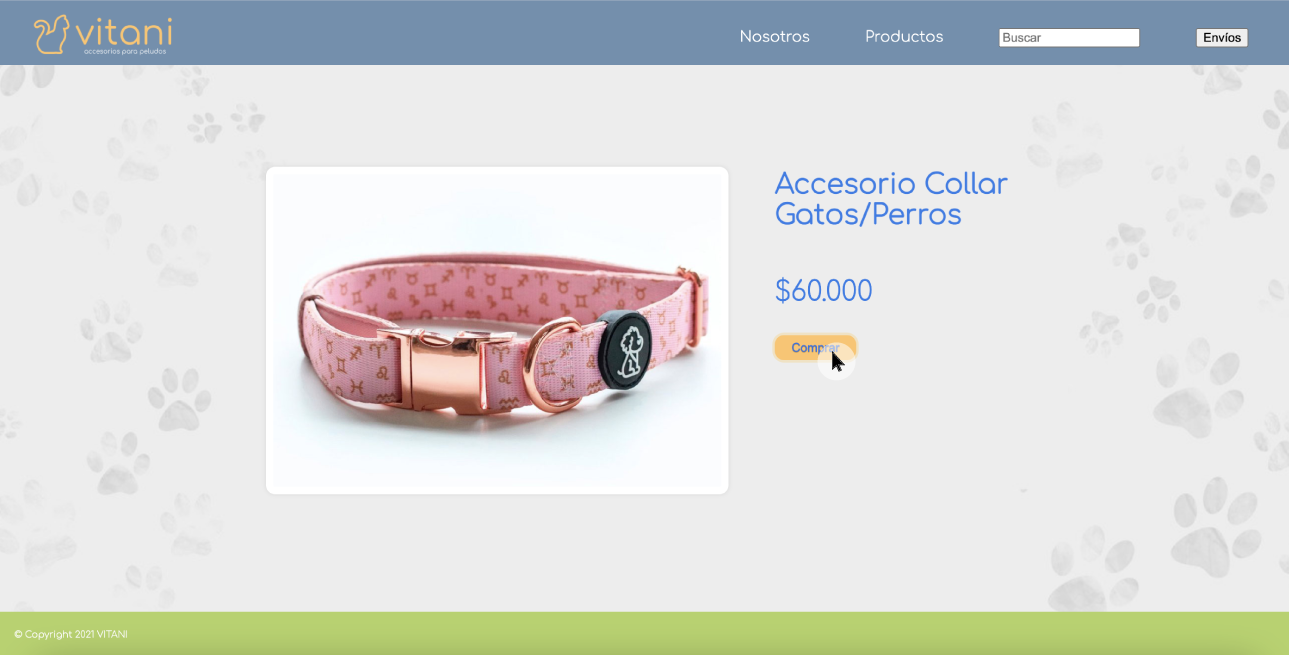Screen dimensions: 1289x655
Task: Focus the Buscar search field
Action: point(1069,38)
